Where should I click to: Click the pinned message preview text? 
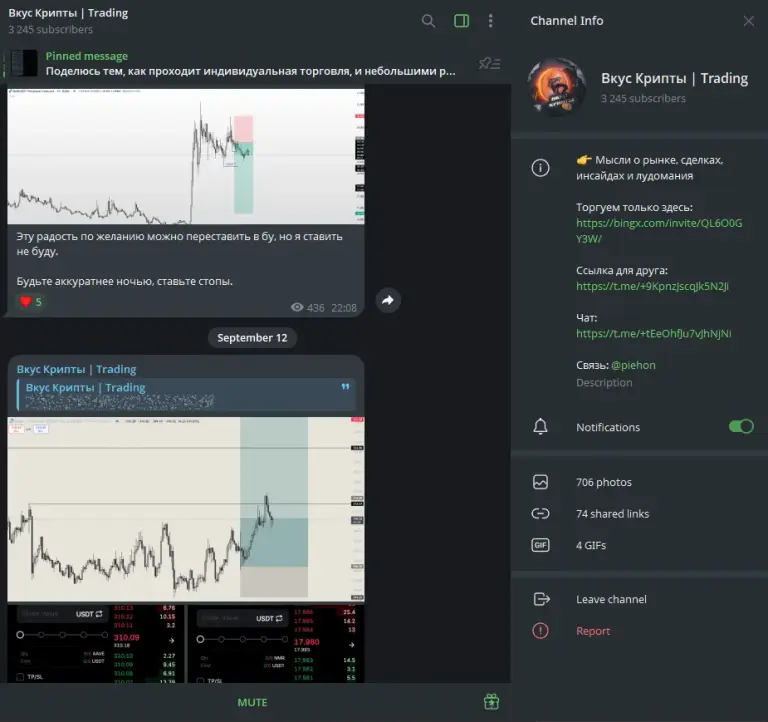pos(250,71)
